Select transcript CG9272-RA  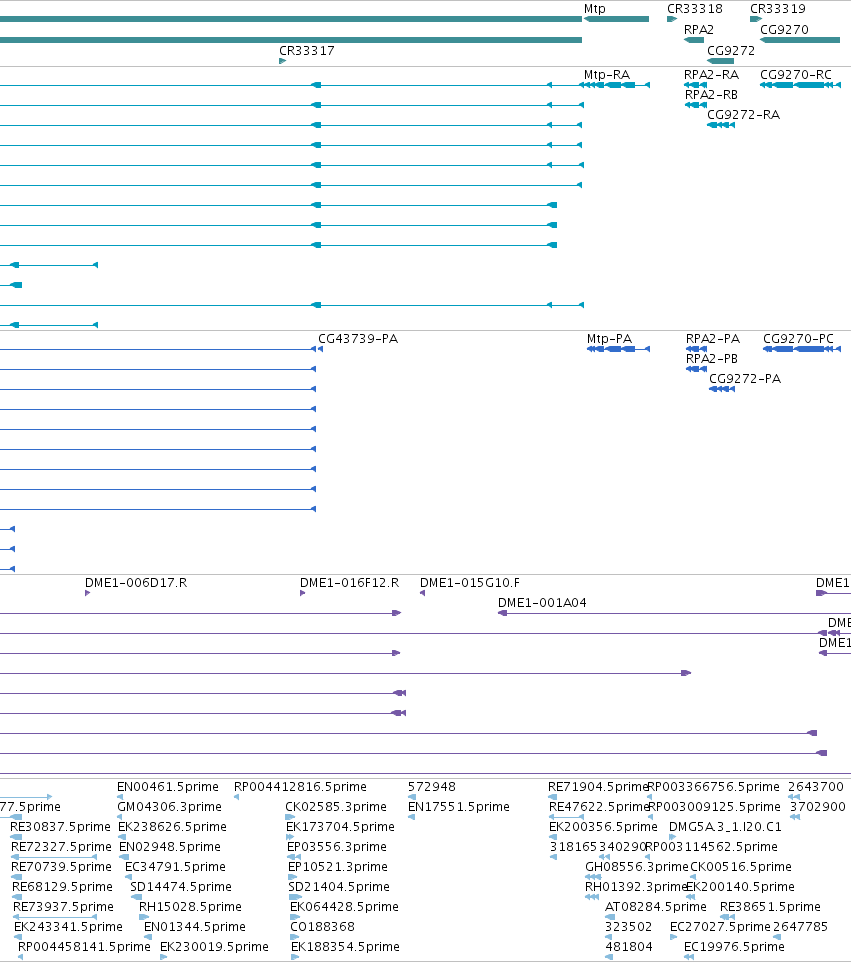point(743,115)
